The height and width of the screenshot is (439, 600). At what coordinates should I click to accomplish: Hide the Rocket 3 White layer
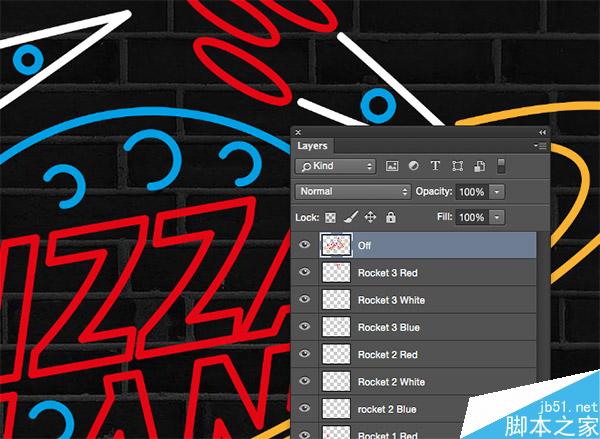305,299
